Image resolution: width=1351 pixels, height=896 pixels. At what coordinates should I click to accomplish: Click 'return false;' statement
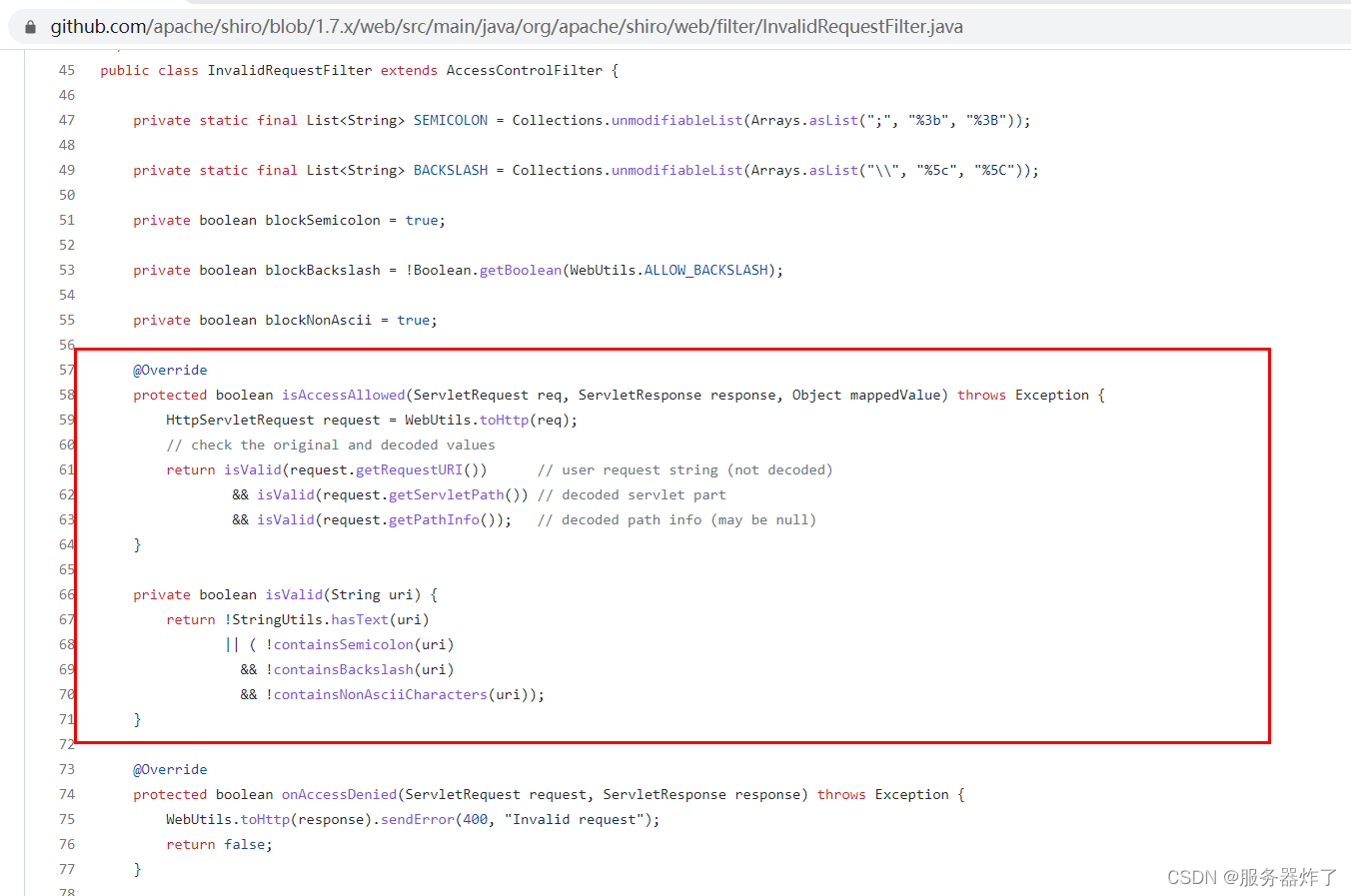tap(219, 844)
